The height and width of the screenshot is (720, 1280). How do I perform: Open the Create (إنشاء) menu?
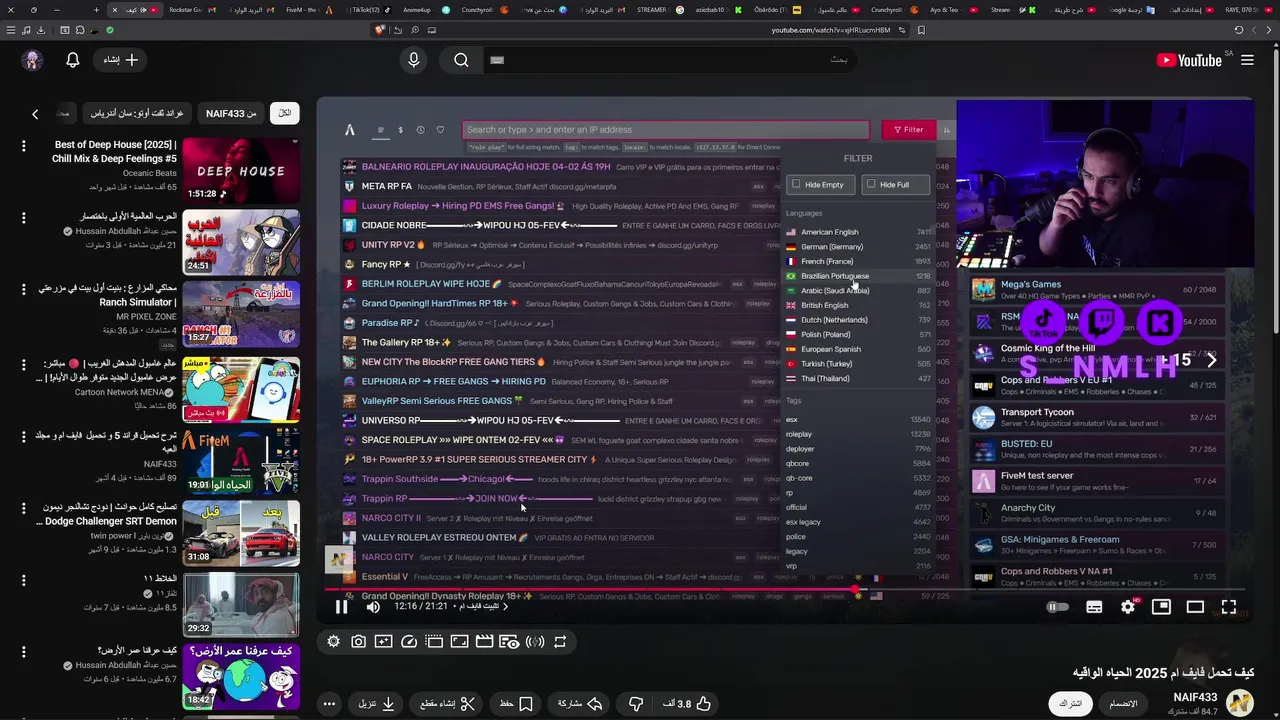121,60
